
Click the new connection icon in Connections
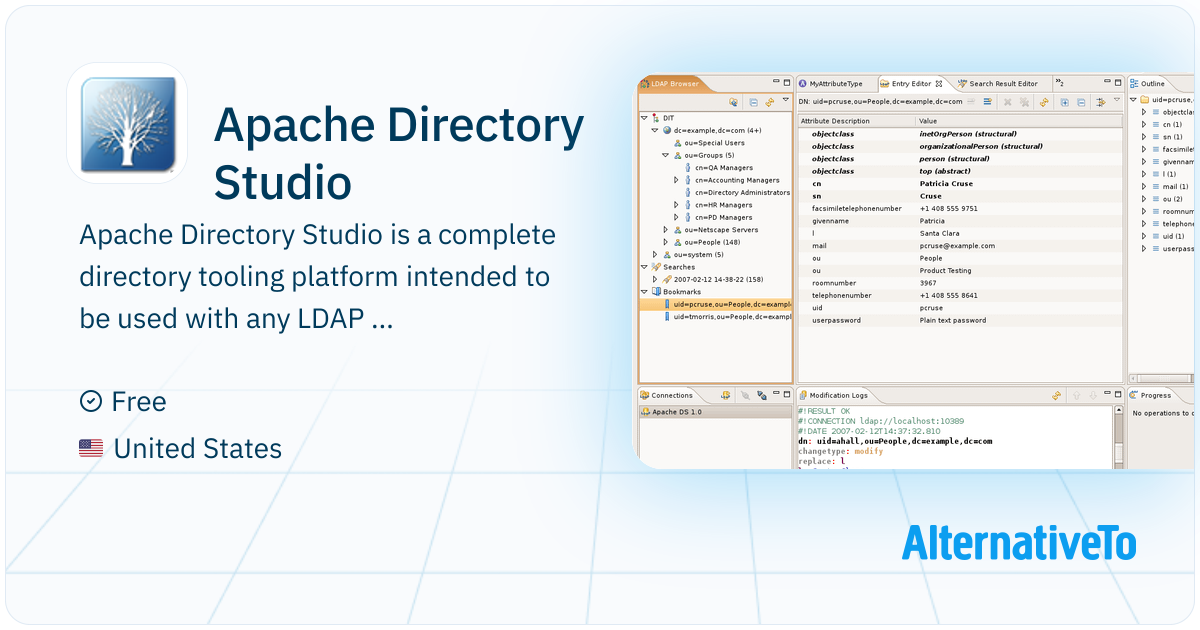click(x=725, y=395)
